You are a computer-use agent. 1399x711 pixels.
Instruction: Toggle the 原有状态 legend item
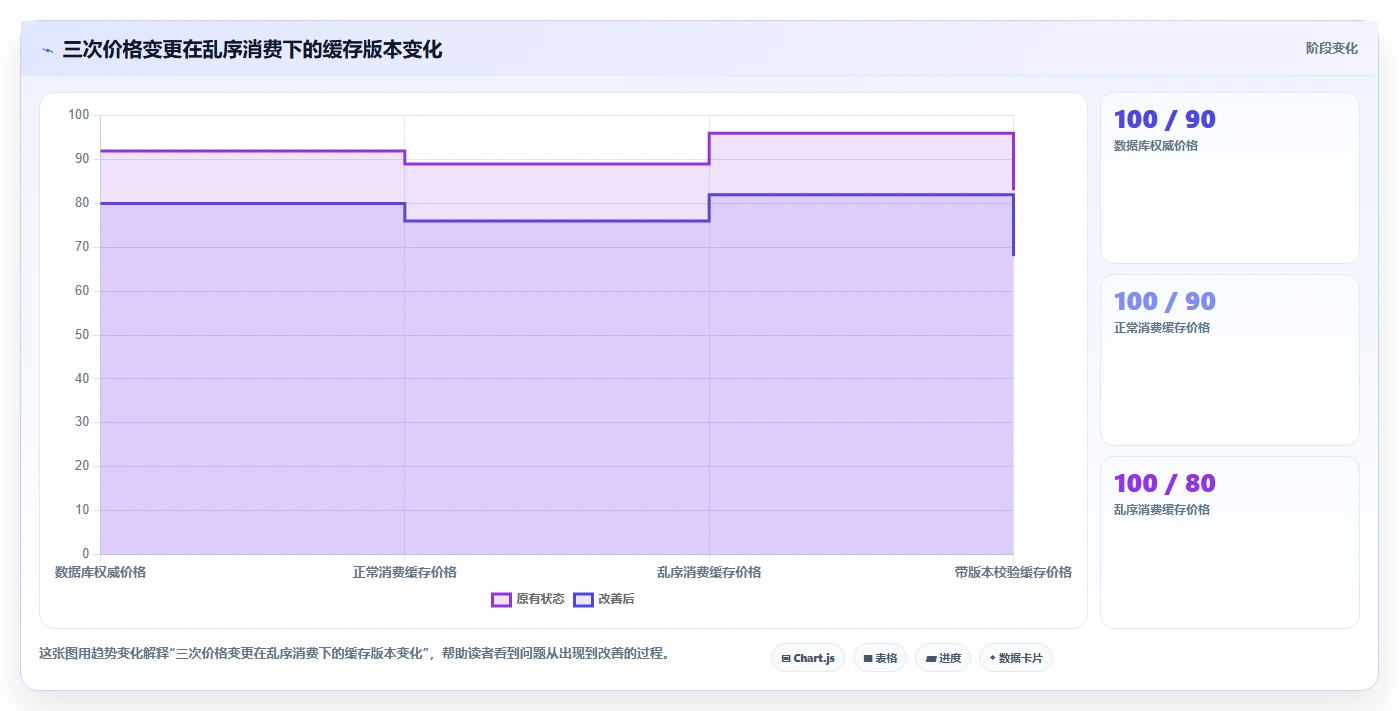pos(528,599)
